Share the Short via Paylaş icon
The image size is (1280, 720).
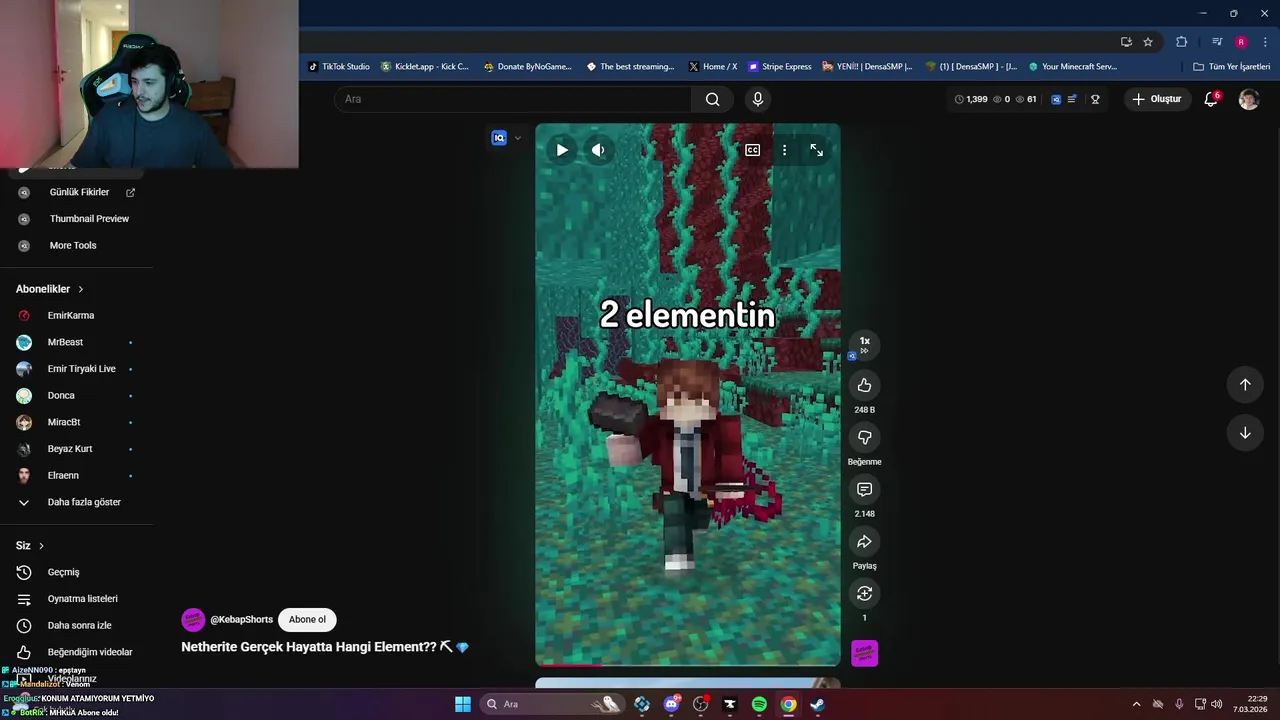tap(864, 541)
